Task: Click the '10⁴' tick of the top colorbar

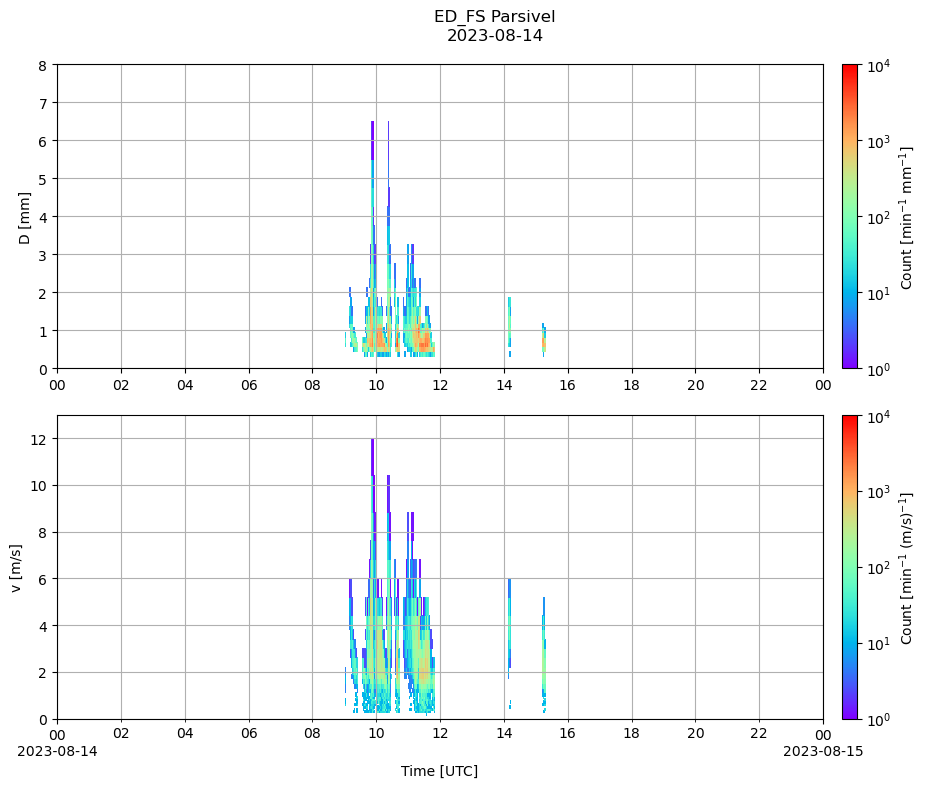Action: [878, 66]
